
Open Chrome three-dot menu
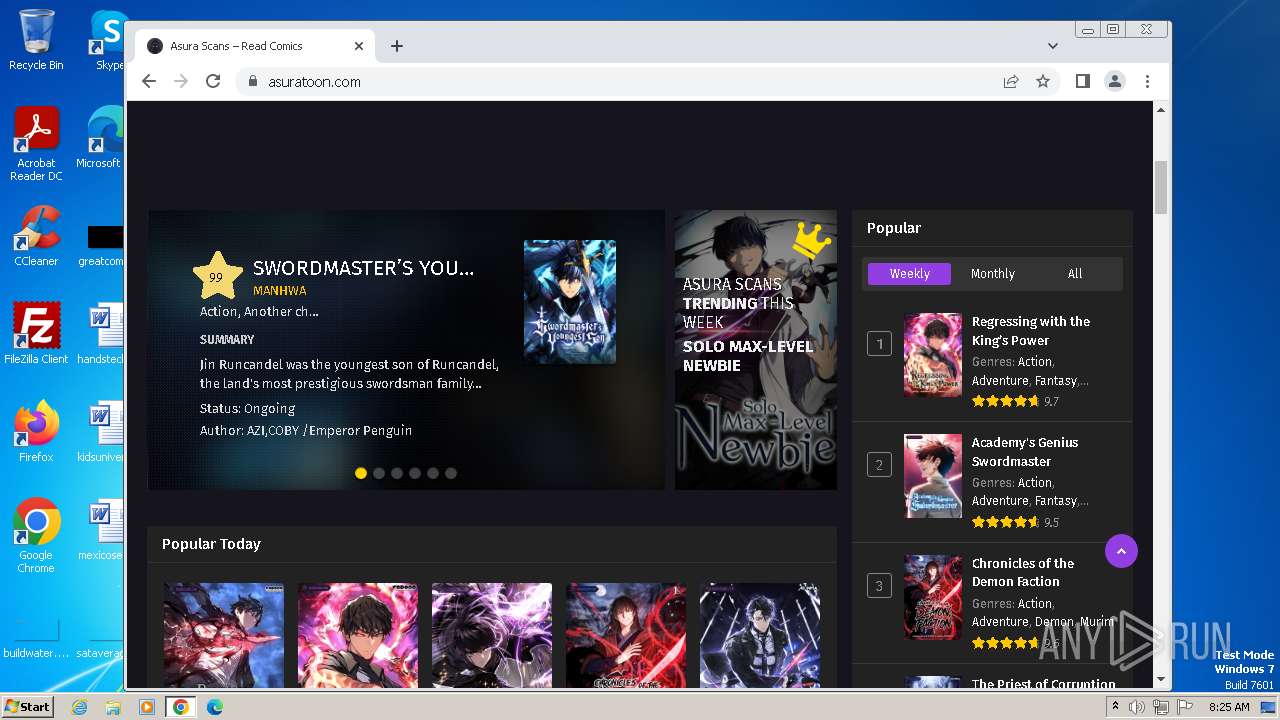tap(1147, 82)
